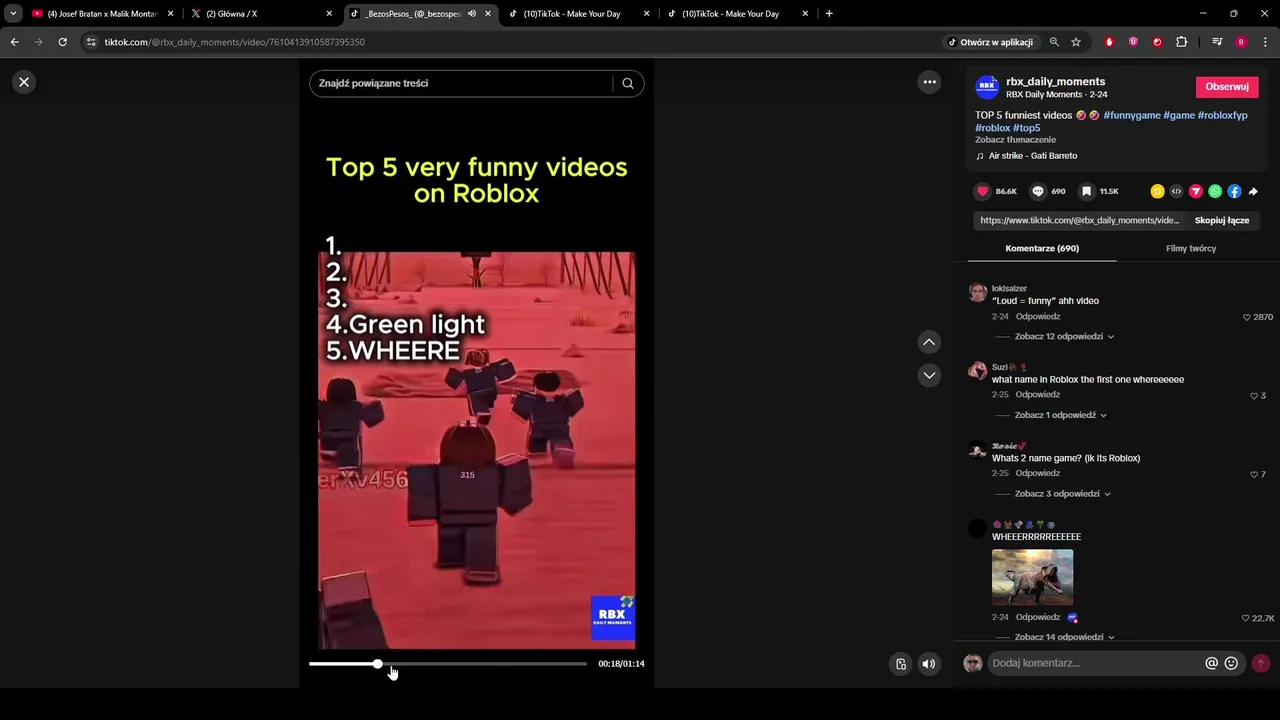Go to previous video with up arrow
The height and width of the screenshot is (720, 1280).
tap(929, 342)
